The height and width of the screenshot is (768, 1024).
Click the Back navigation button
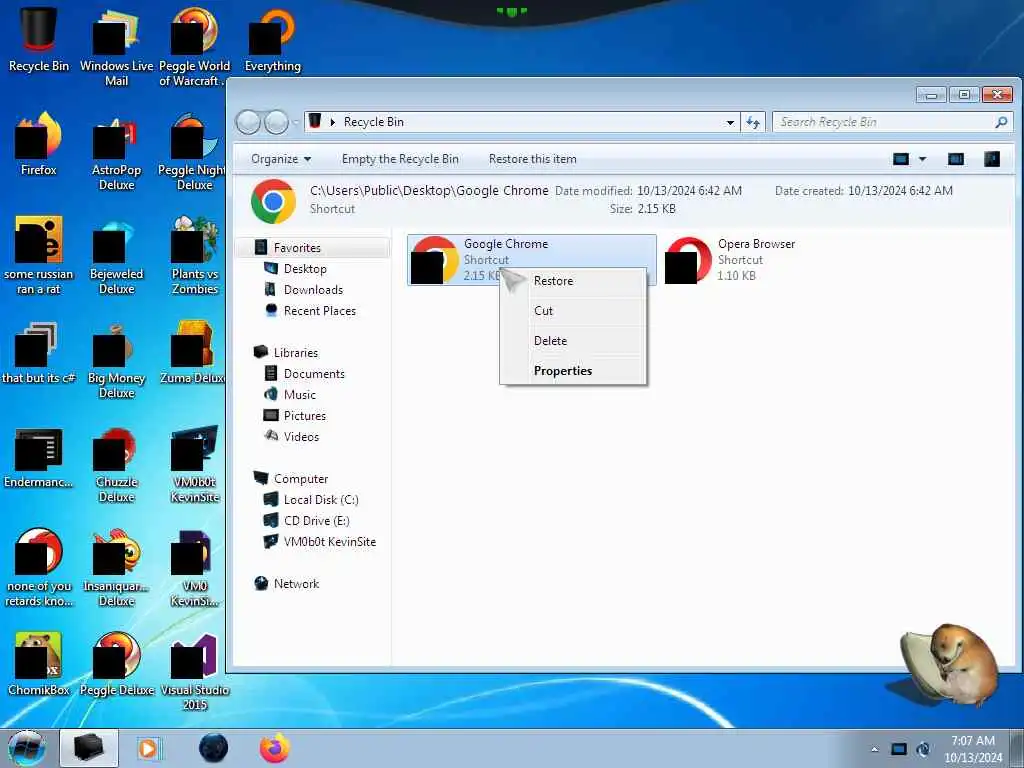tap(248, 122)
